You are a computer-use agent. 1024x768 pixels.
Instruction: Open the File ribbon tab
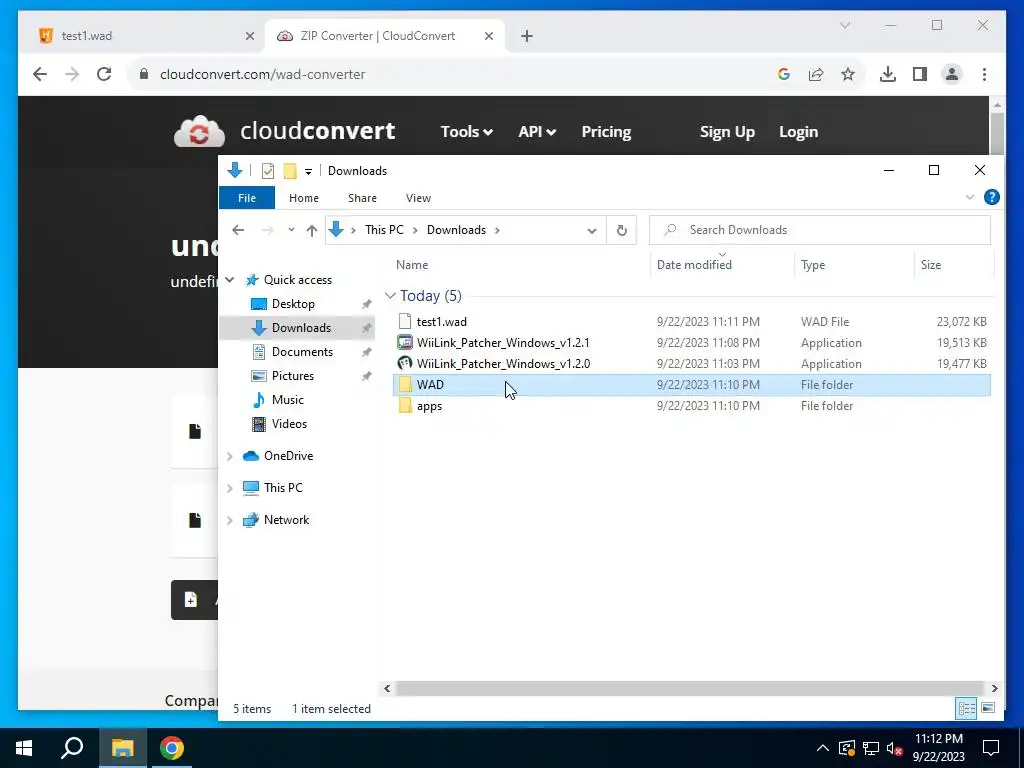247,198
